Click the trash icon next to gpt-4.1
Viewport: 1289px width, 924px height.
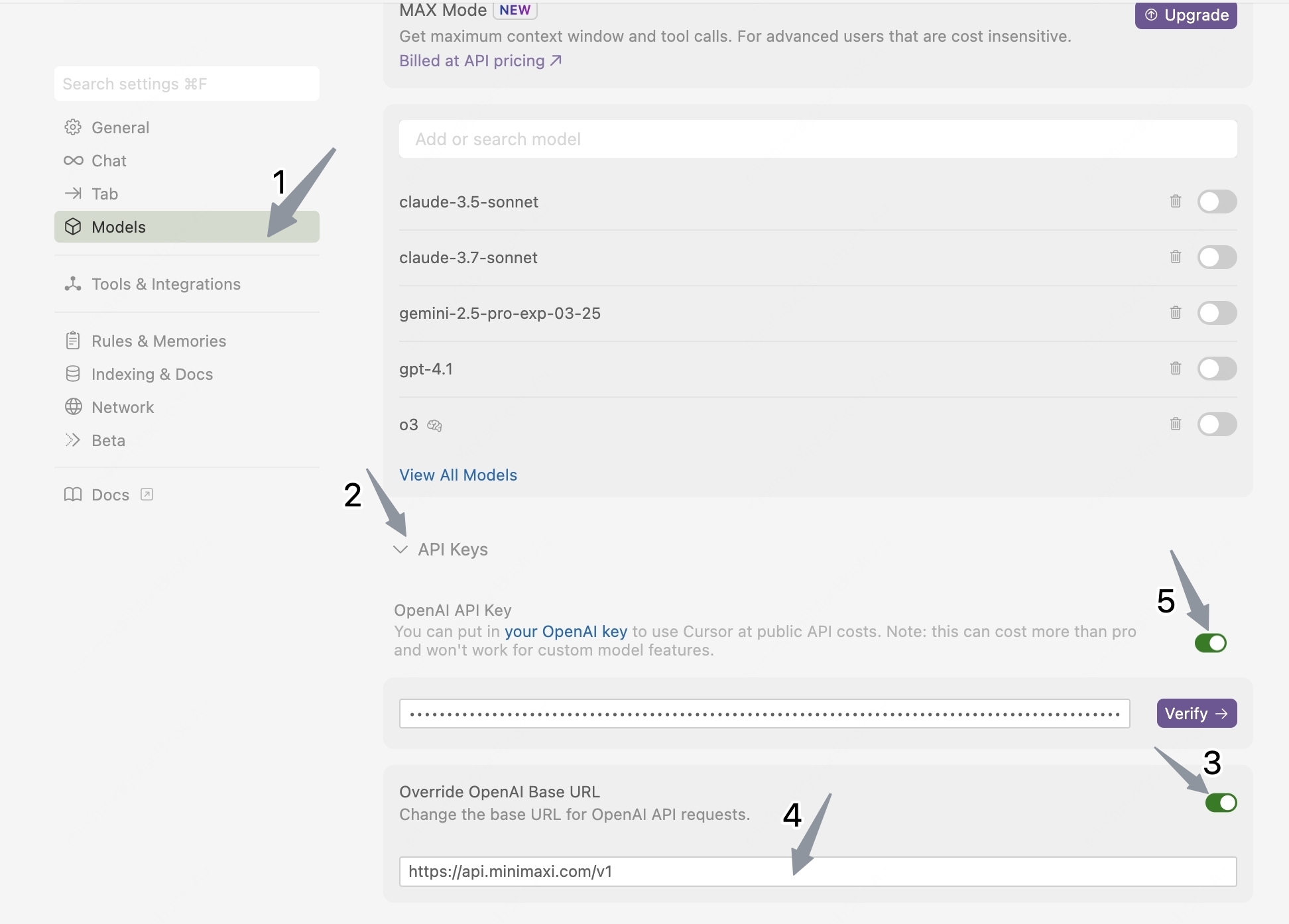pos(1176,368)
